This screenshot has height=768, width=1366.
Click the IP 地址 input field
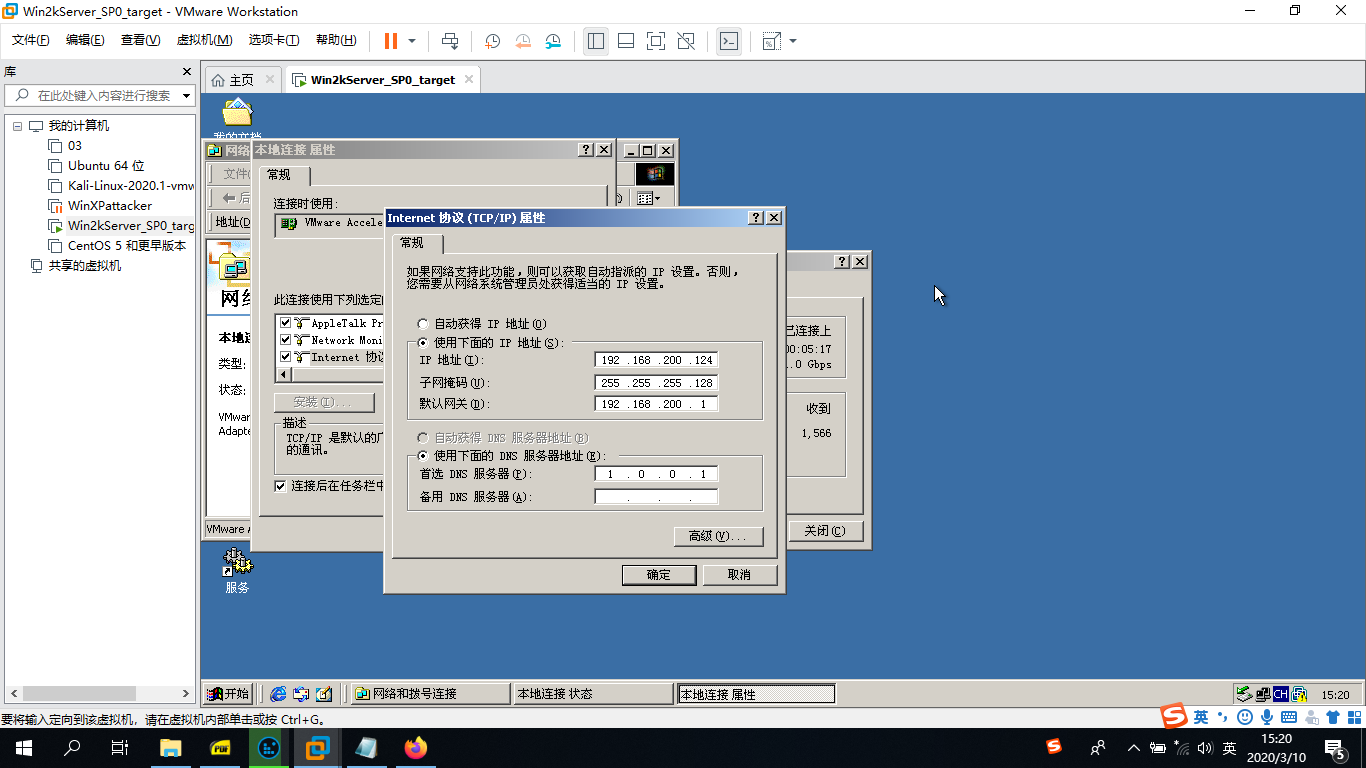pos(656,360)
